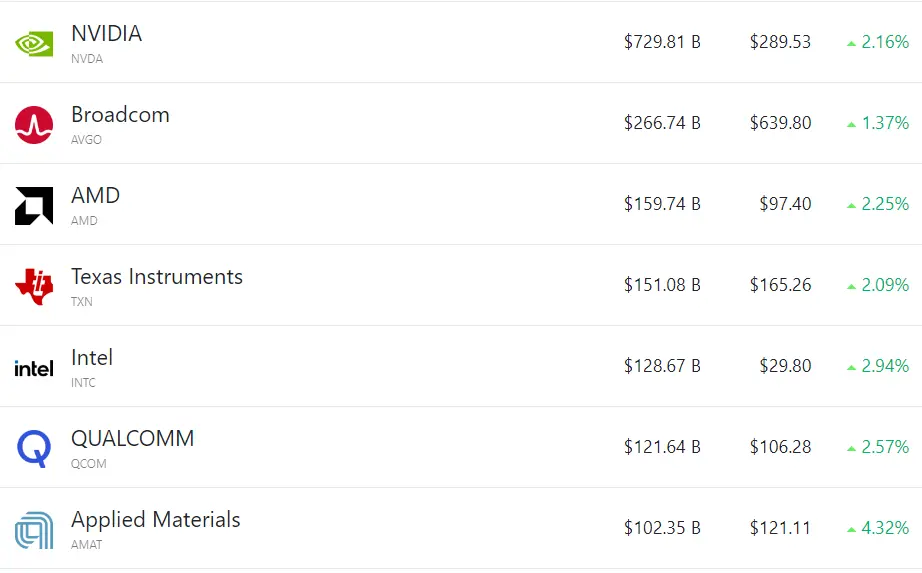Viewport: 922px width, 573px height.
Task: Click the AVGO ticker symbol
Action: tap(86, 140)
